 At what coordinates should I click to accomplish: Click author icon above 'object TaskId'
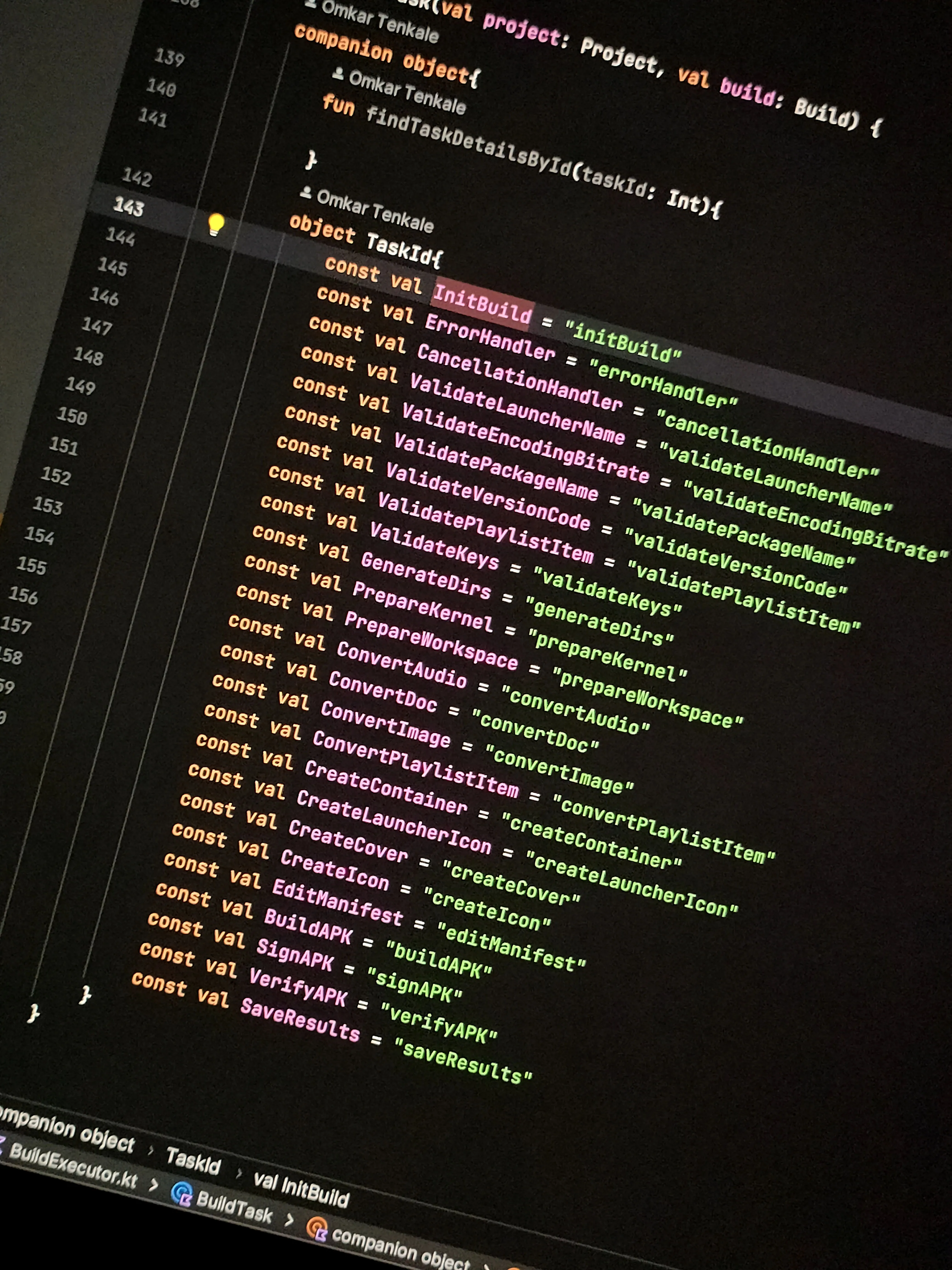306,193
